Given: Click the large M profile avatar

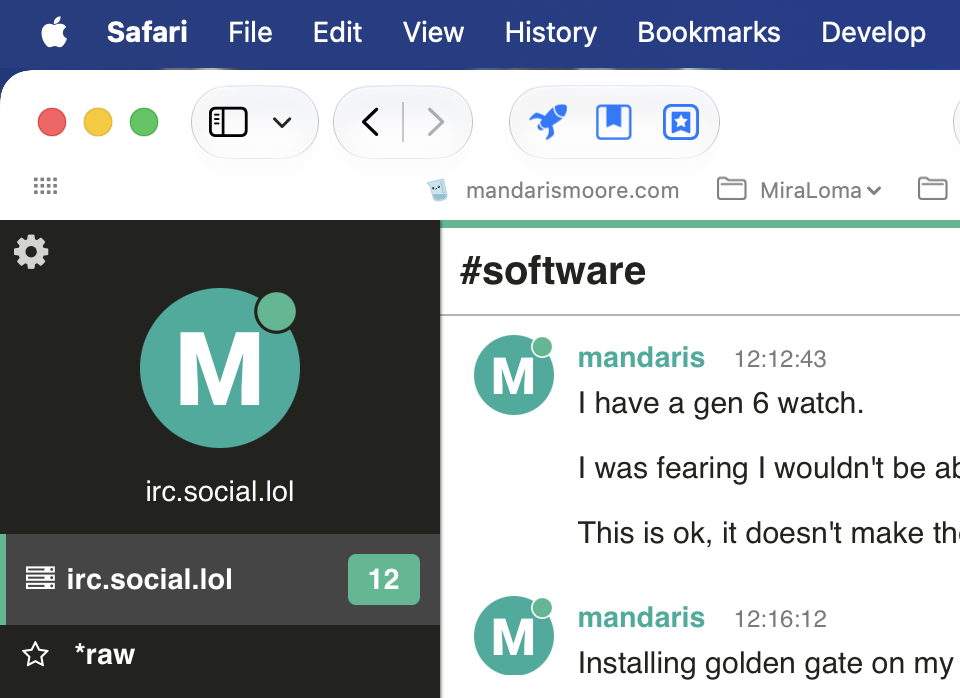Looking at the screenshot, I should pos(220,368).
